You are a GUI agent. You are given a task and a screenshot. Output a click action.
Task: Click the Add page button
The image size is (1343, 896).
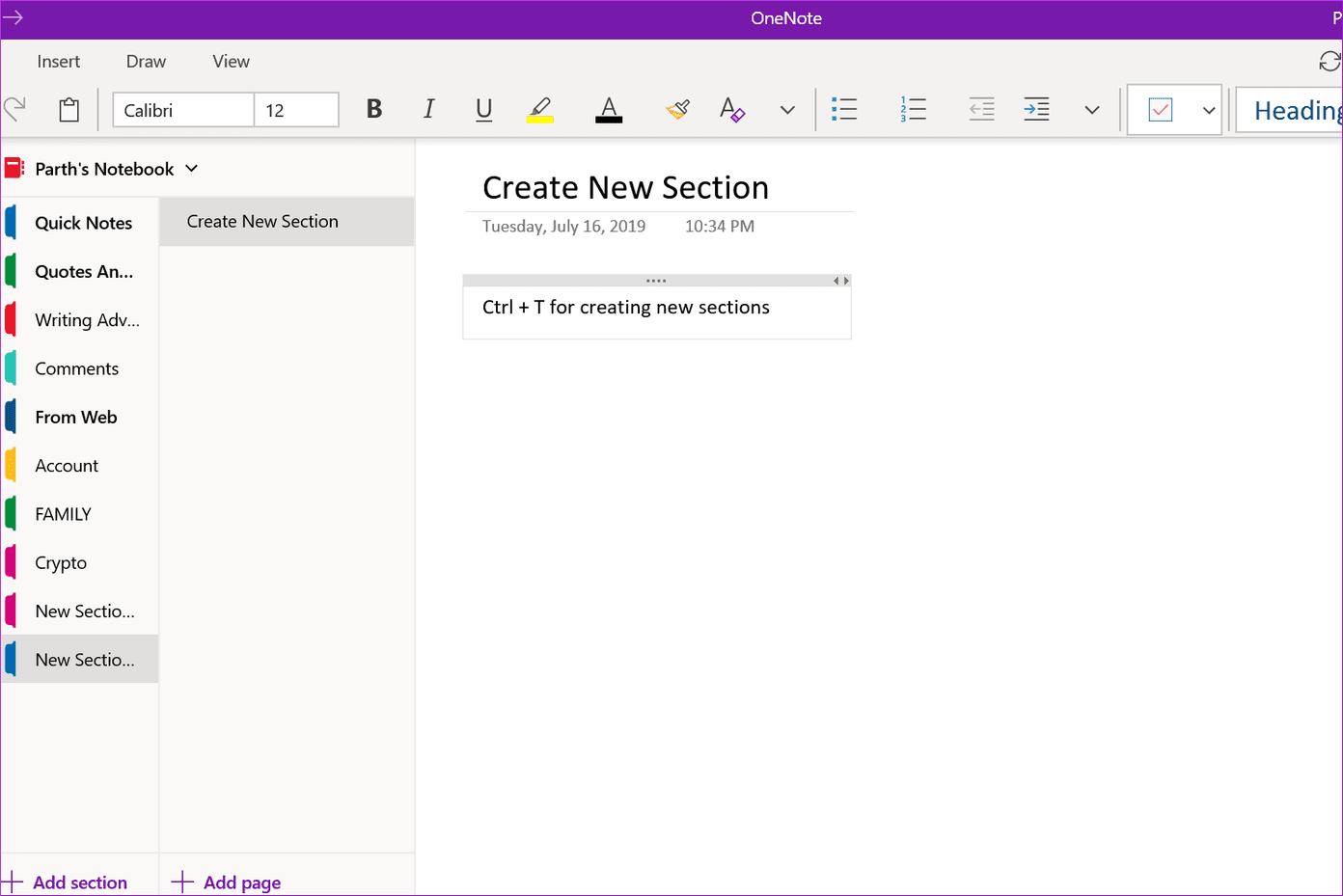click(227, 882)
